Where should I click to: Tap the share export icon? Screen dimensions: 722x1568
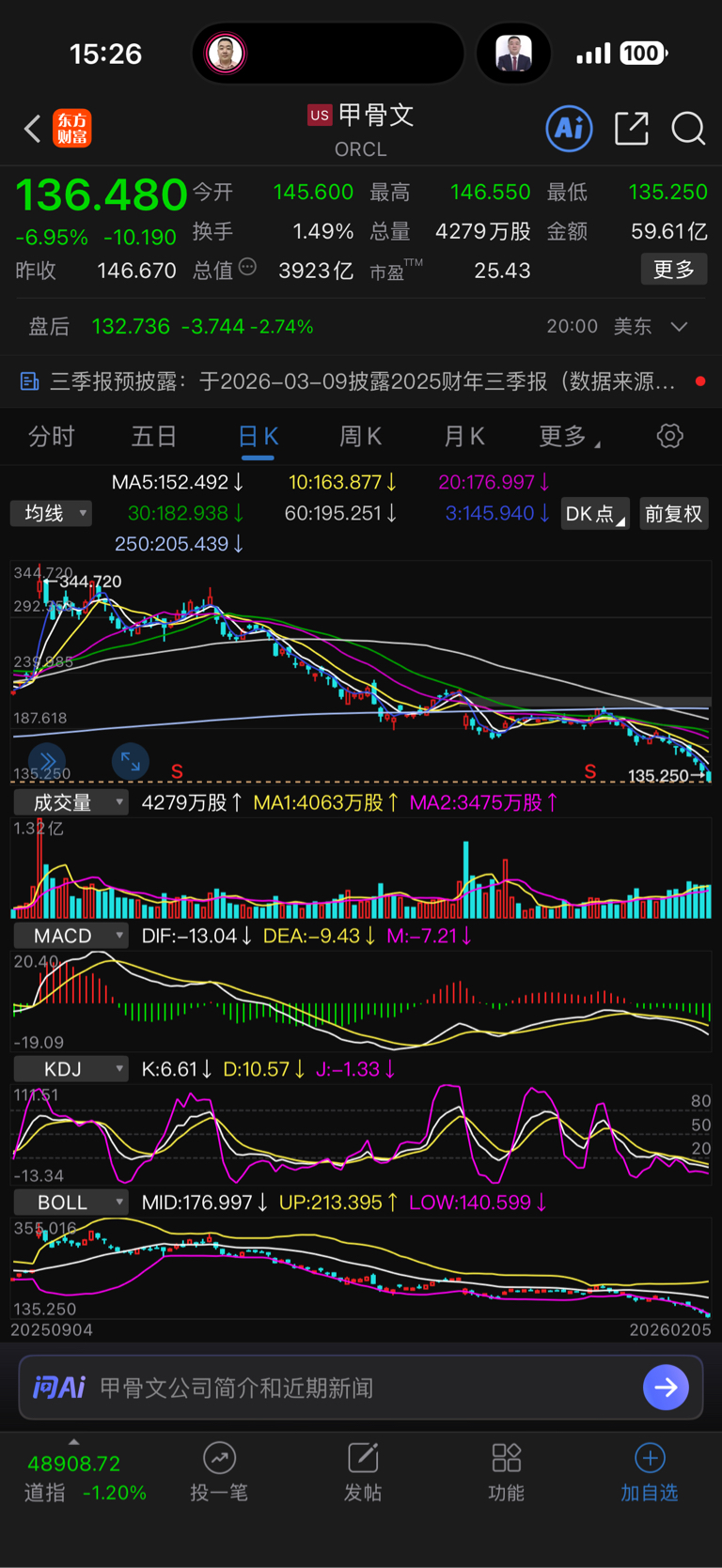coord(632,129)
